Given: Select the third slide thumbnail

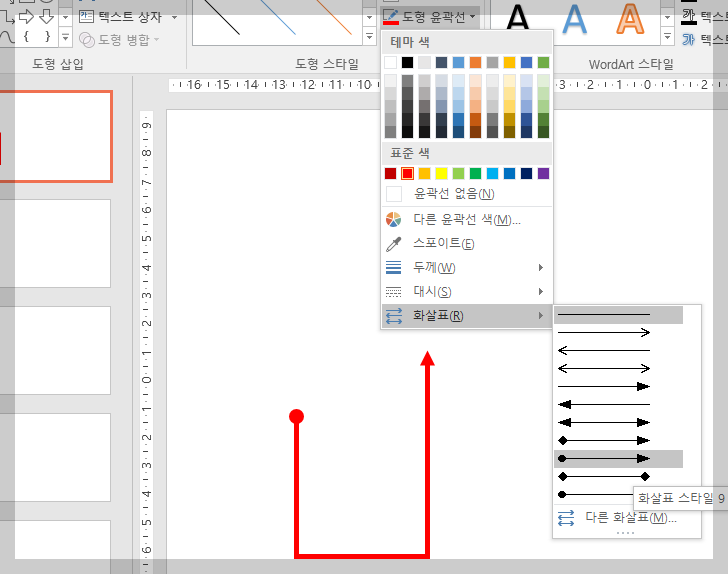Looking at the screenshot, I should [x=56, y=351].
